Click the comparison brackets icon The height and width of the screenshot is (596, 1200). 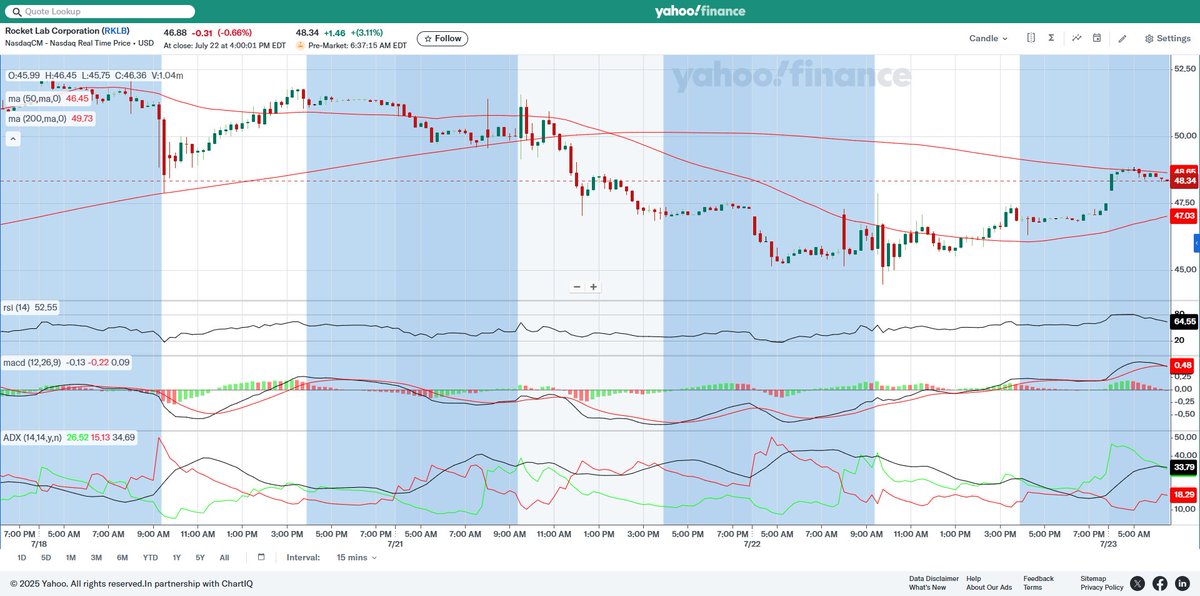pos(1031,38)
